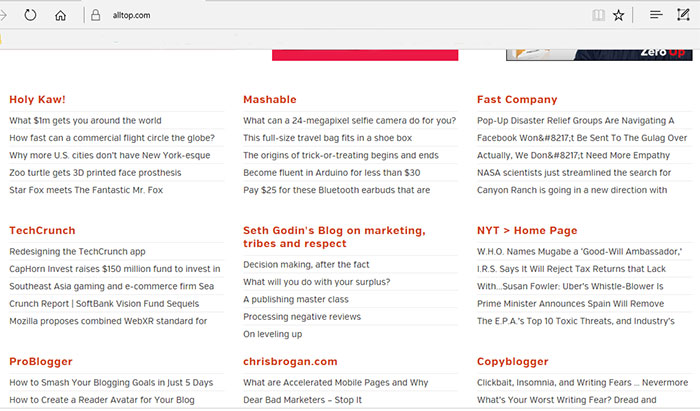Open 'Canyon Ranch is going in a new direction'
The width and height of the screenshot is (700, 411).
point(572,190)
